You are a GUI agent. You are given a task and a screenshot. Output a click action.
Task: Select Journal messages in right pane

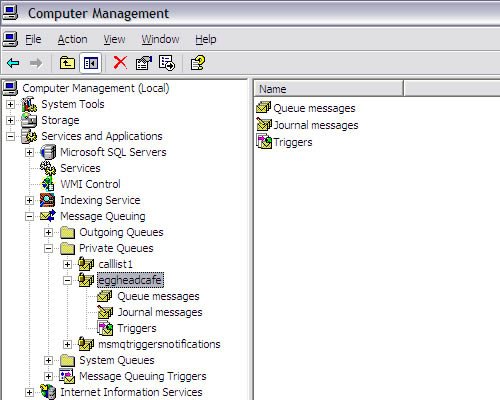(x=316, y=125)
